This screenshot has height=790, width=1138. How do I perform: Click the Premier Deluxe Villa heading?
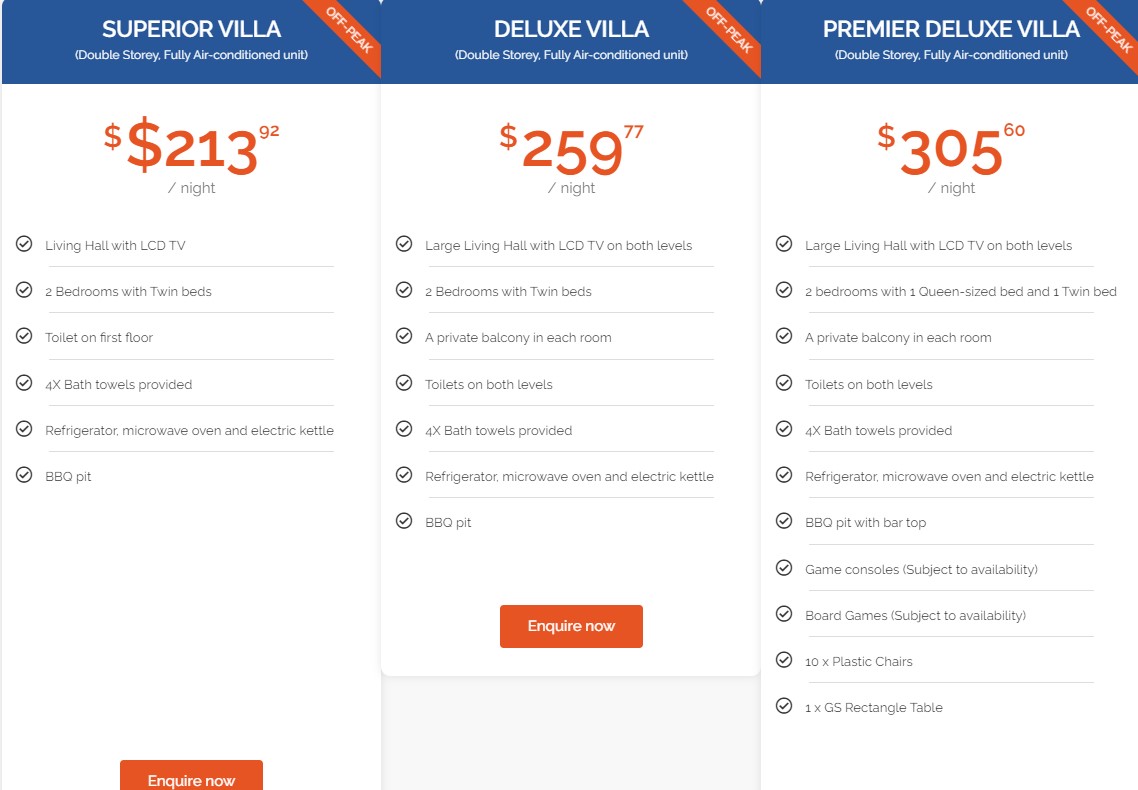[x=951, y=29]
